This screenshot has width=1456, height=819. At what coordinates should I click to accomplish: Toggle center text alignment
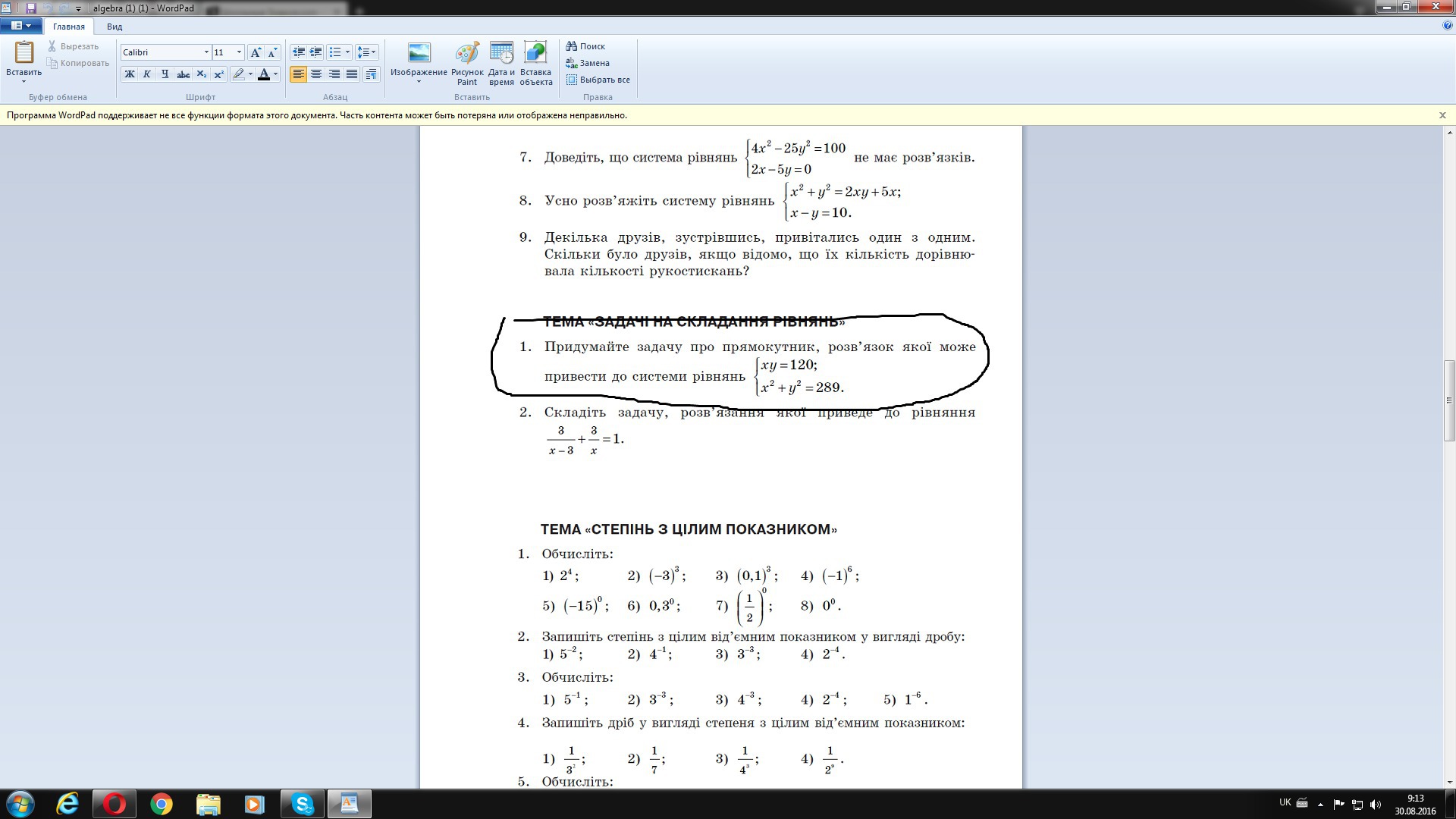coord(316,74)
